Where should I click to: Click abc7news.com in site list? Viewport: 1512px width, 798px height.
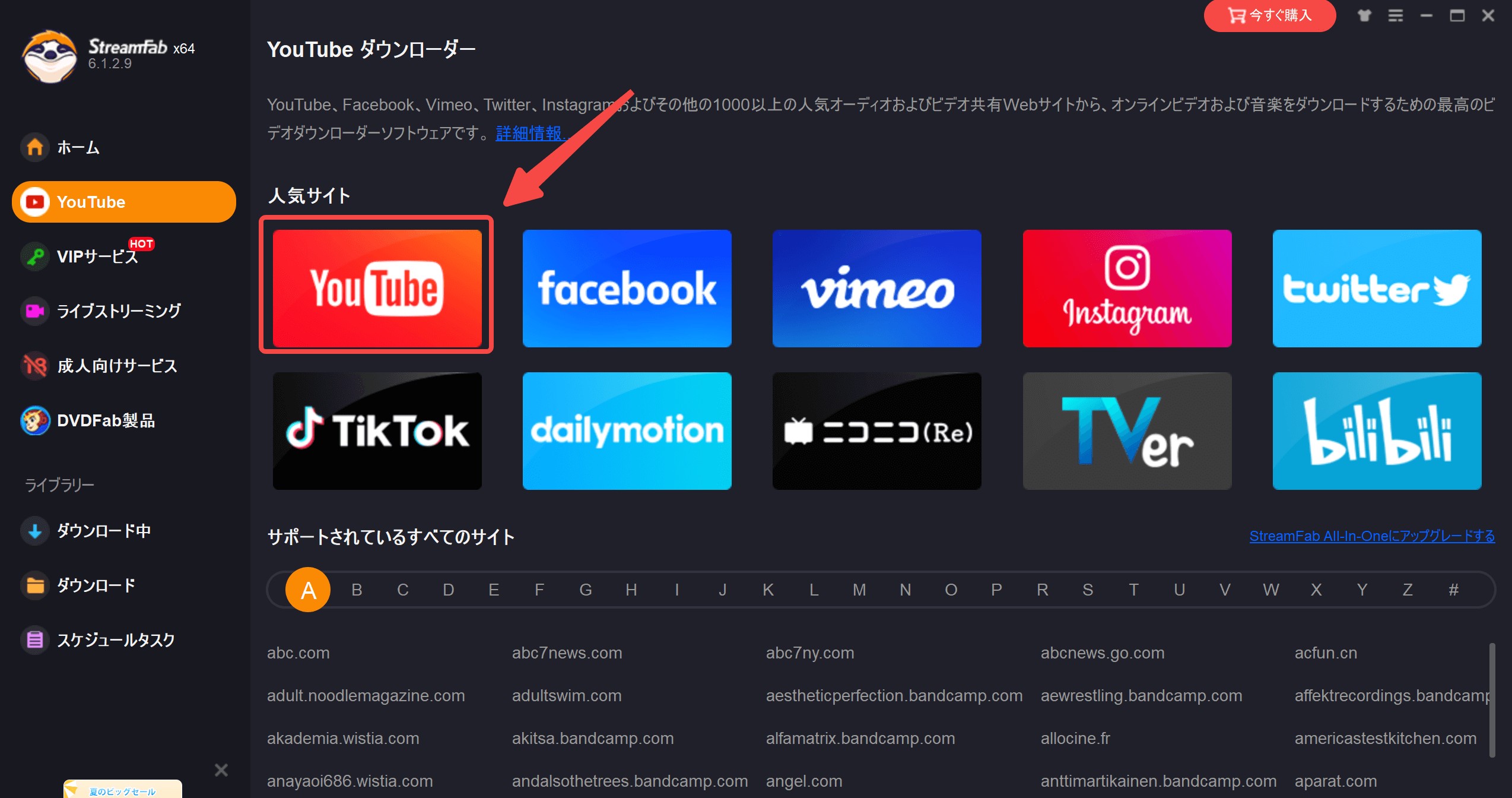567,653
